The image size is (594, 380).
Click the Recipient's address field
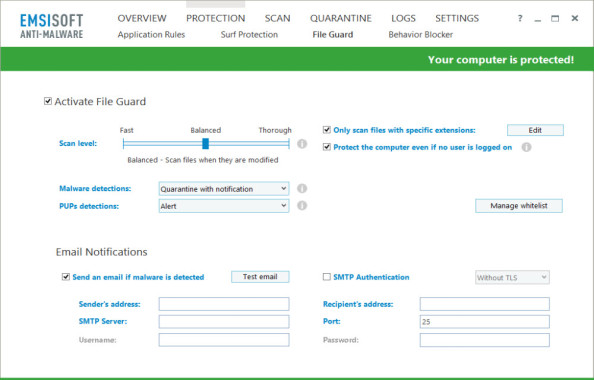[x=485, y=304]
